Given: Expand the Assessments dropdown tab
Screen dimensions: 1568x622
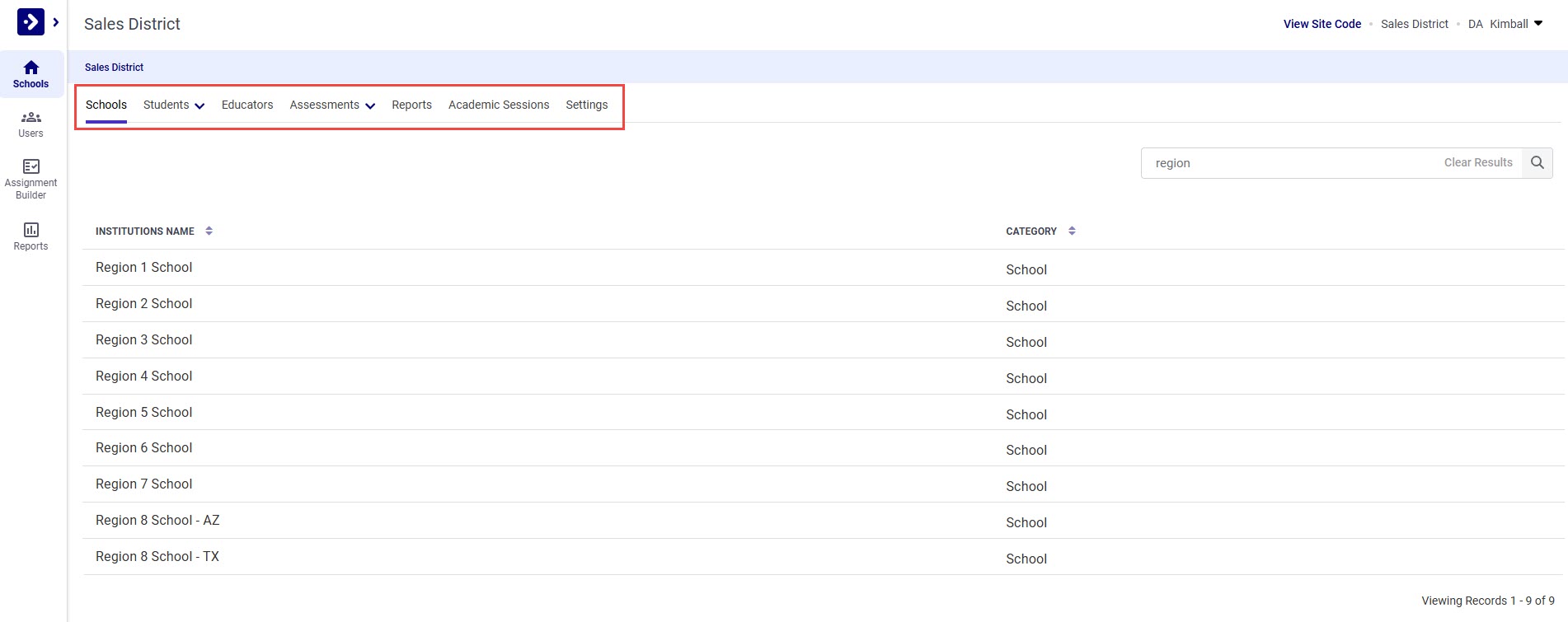Looking at the screenshot, I should [x=332, y=105].
